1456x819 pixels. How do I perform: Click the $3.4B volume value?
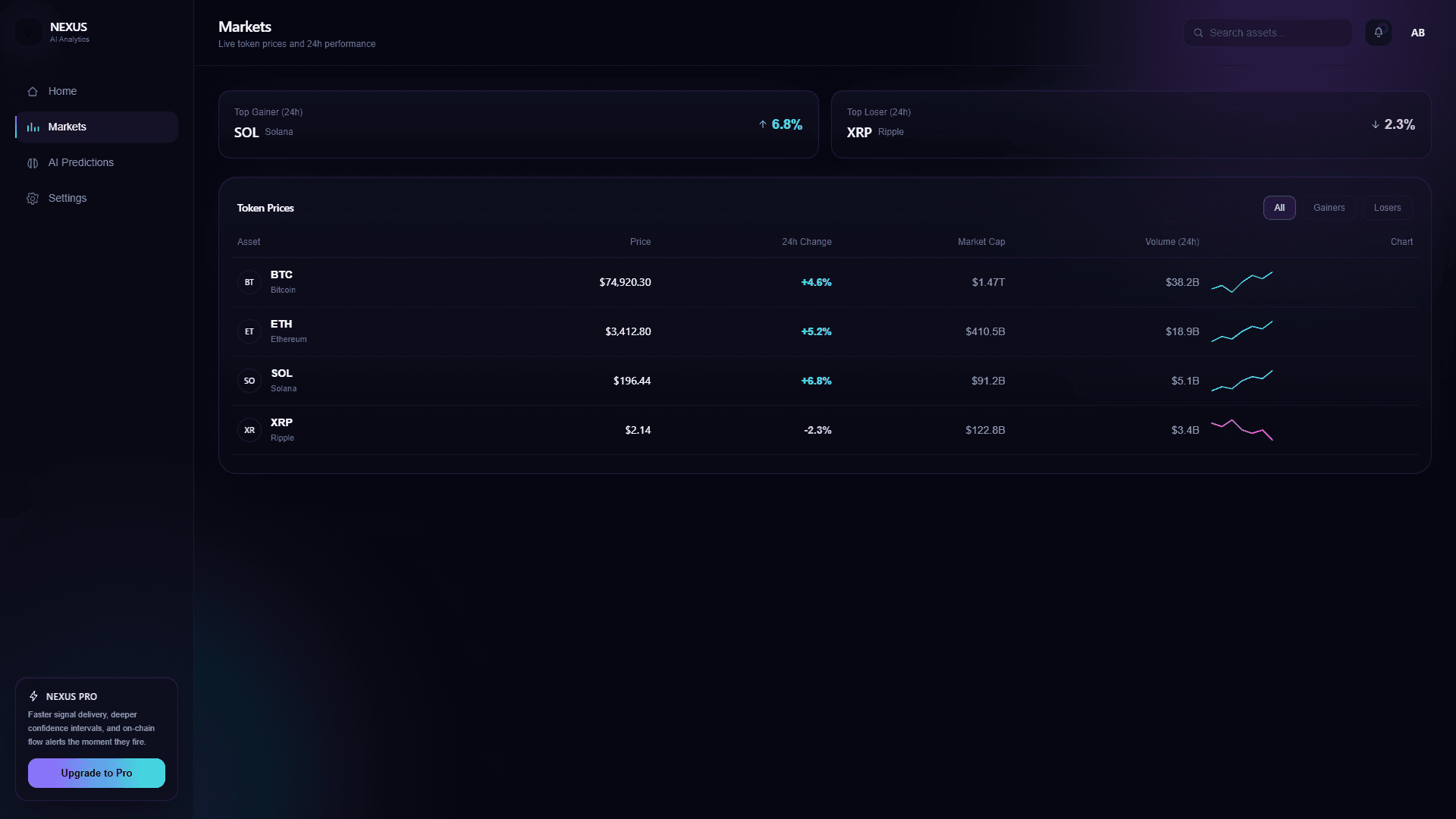click(x=1185, y=430)
